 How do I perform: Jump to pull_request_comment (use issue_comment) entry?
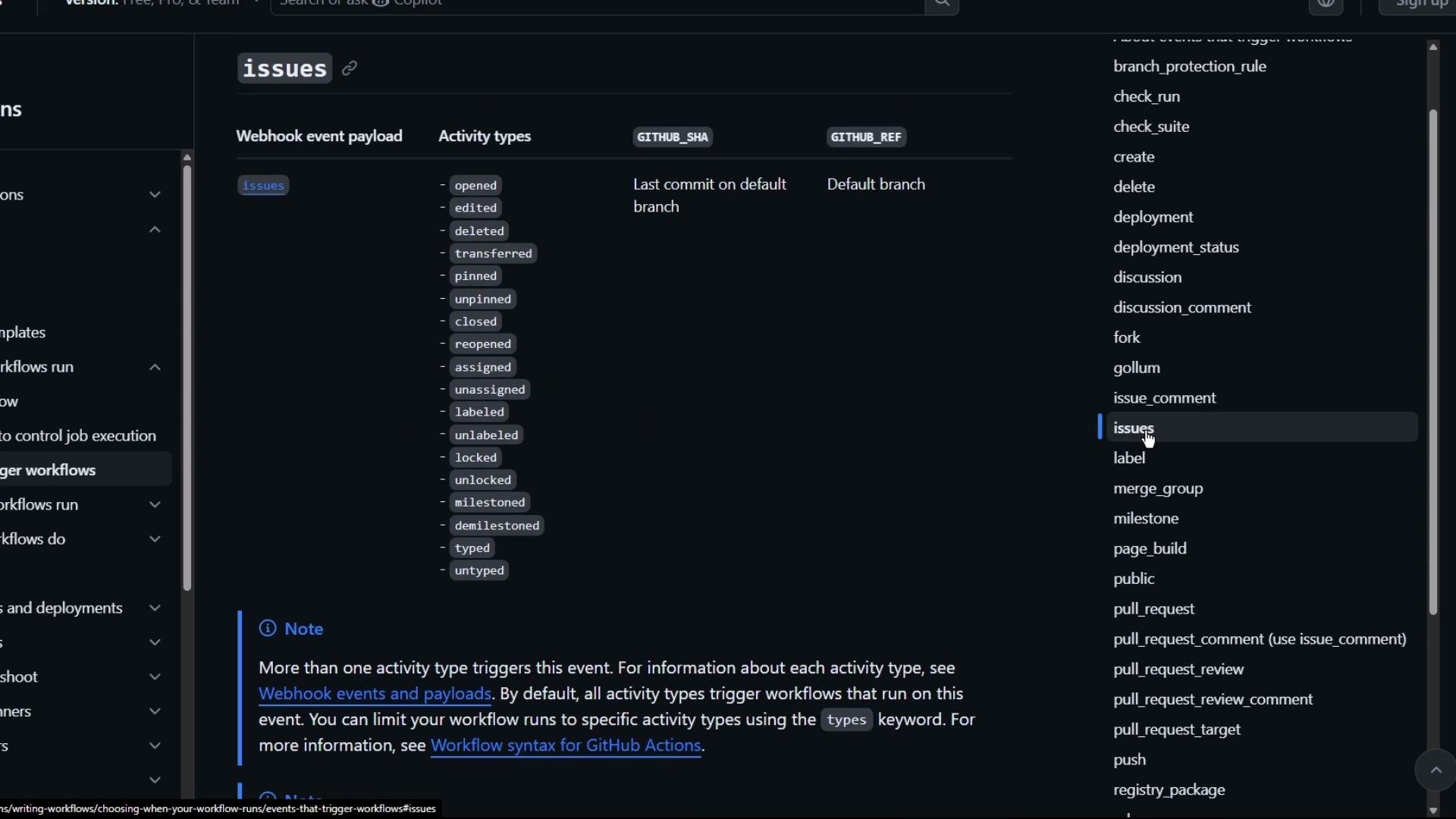1260,639
